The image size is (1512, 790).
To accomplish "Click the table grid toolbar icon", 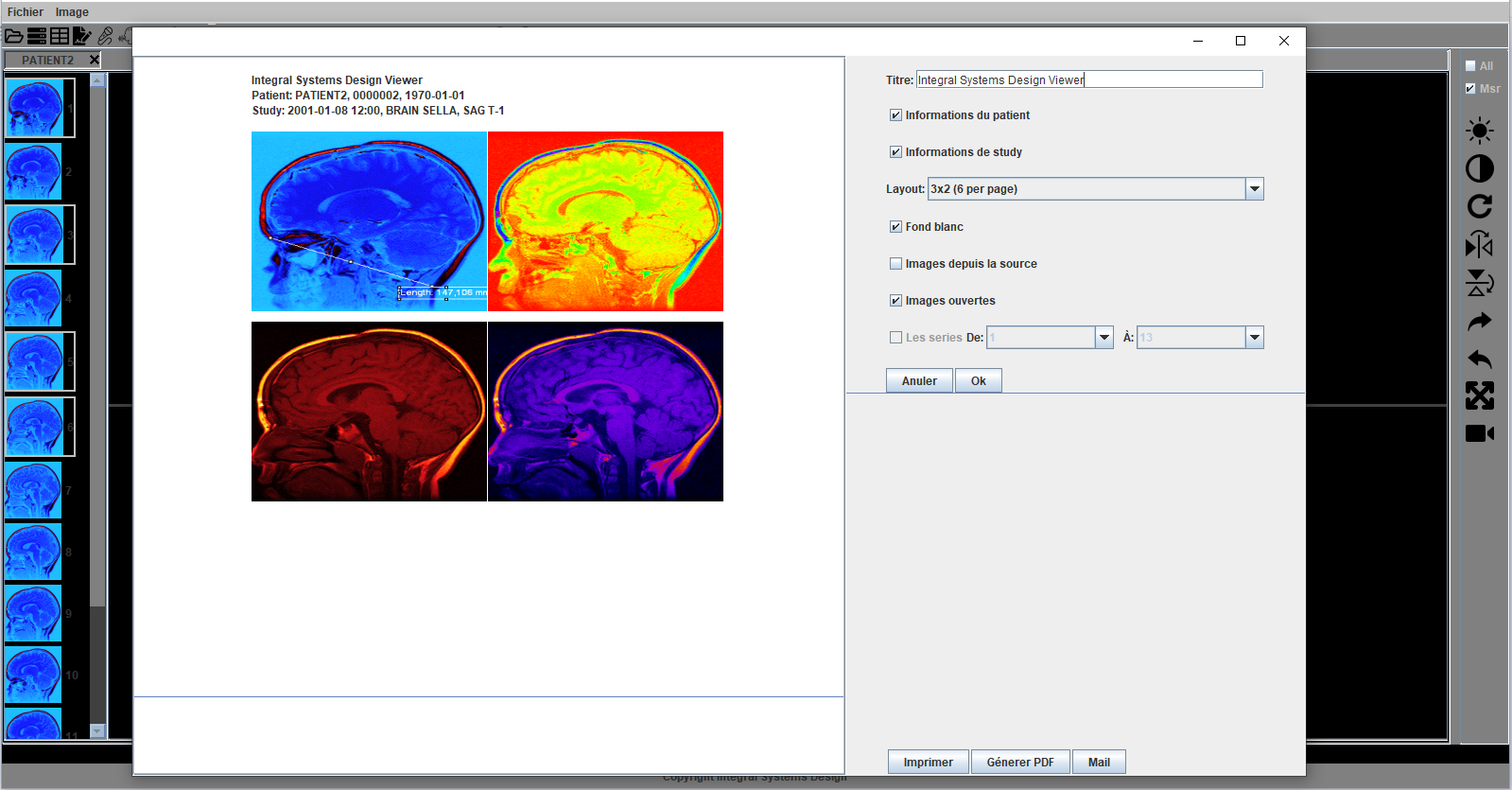I will pyautogui.click(x=60, y=36).
